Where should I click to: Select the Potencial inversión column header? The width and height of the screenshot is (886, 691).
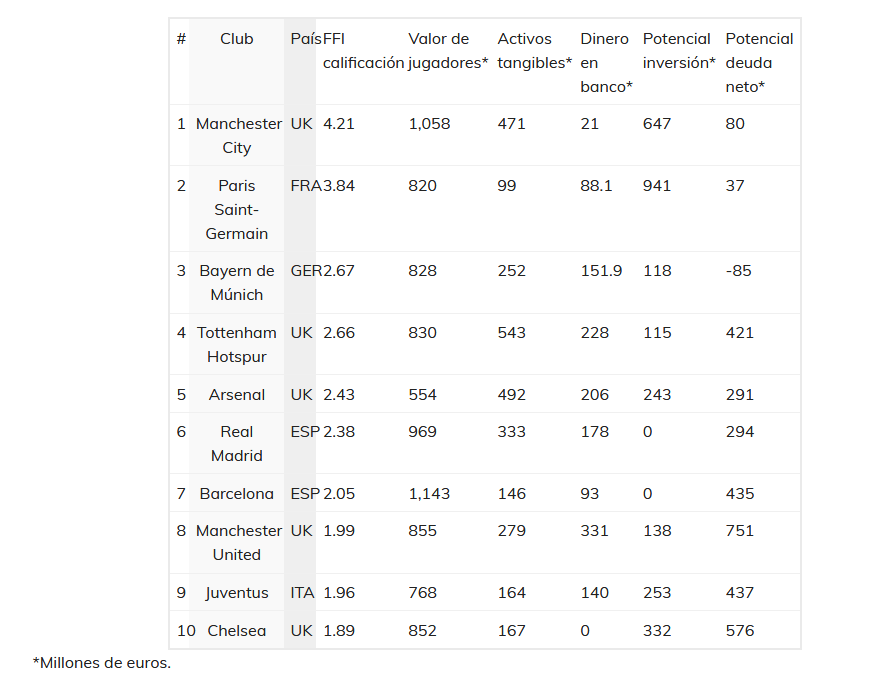679,51
